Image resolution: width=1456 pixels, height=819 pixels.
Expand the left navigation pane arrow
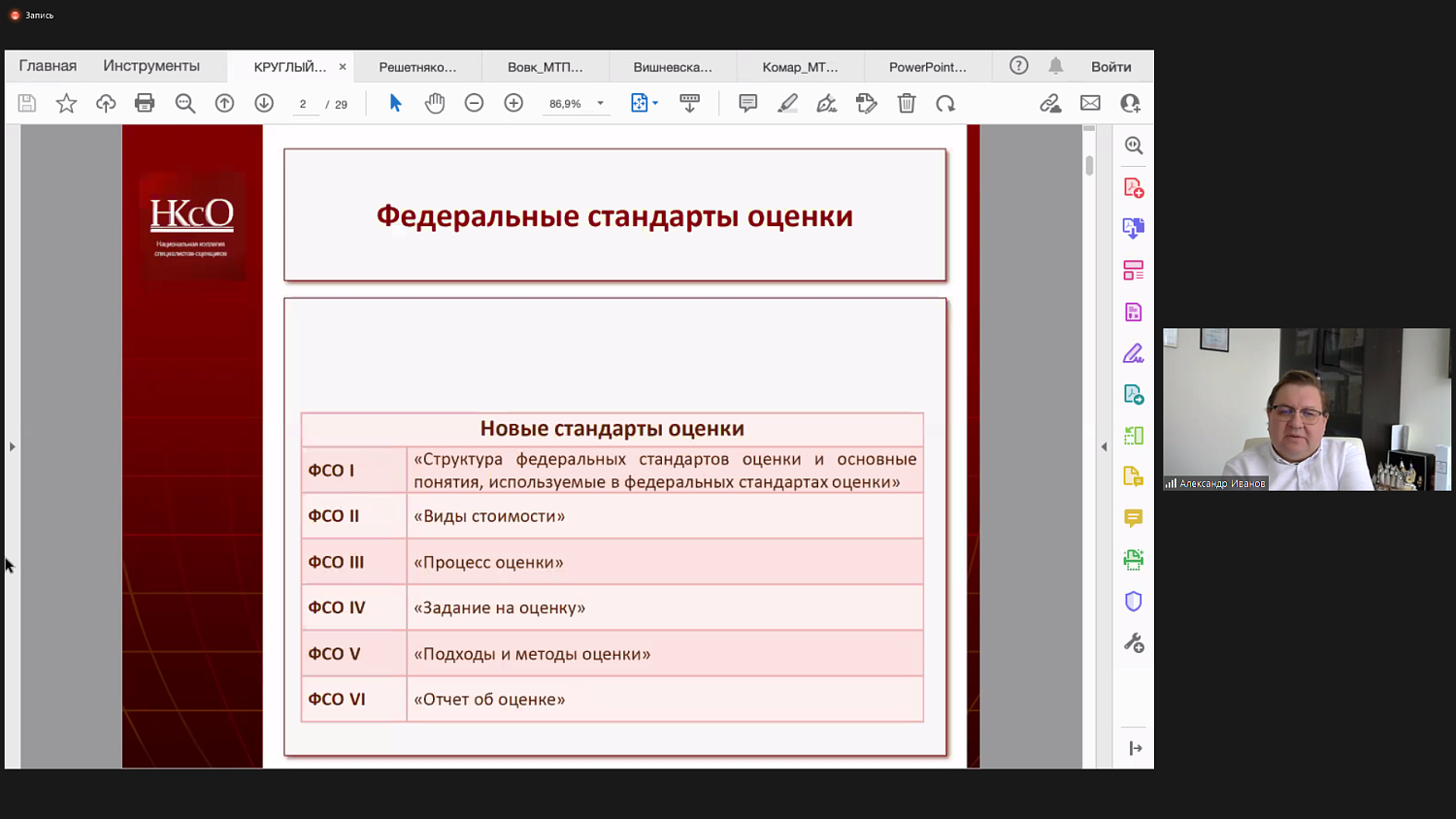[11, 446]
